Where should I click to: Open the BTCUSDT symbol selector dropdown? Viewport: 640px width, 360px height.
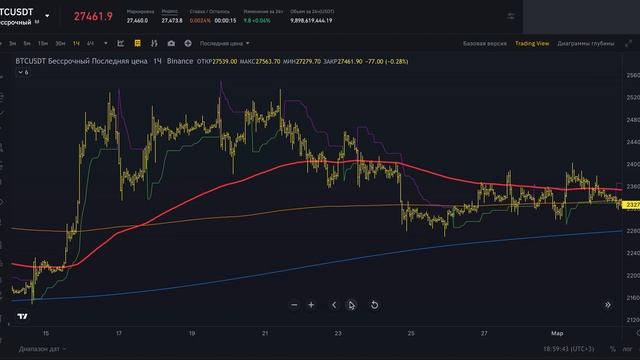click(x=47, y=16)
